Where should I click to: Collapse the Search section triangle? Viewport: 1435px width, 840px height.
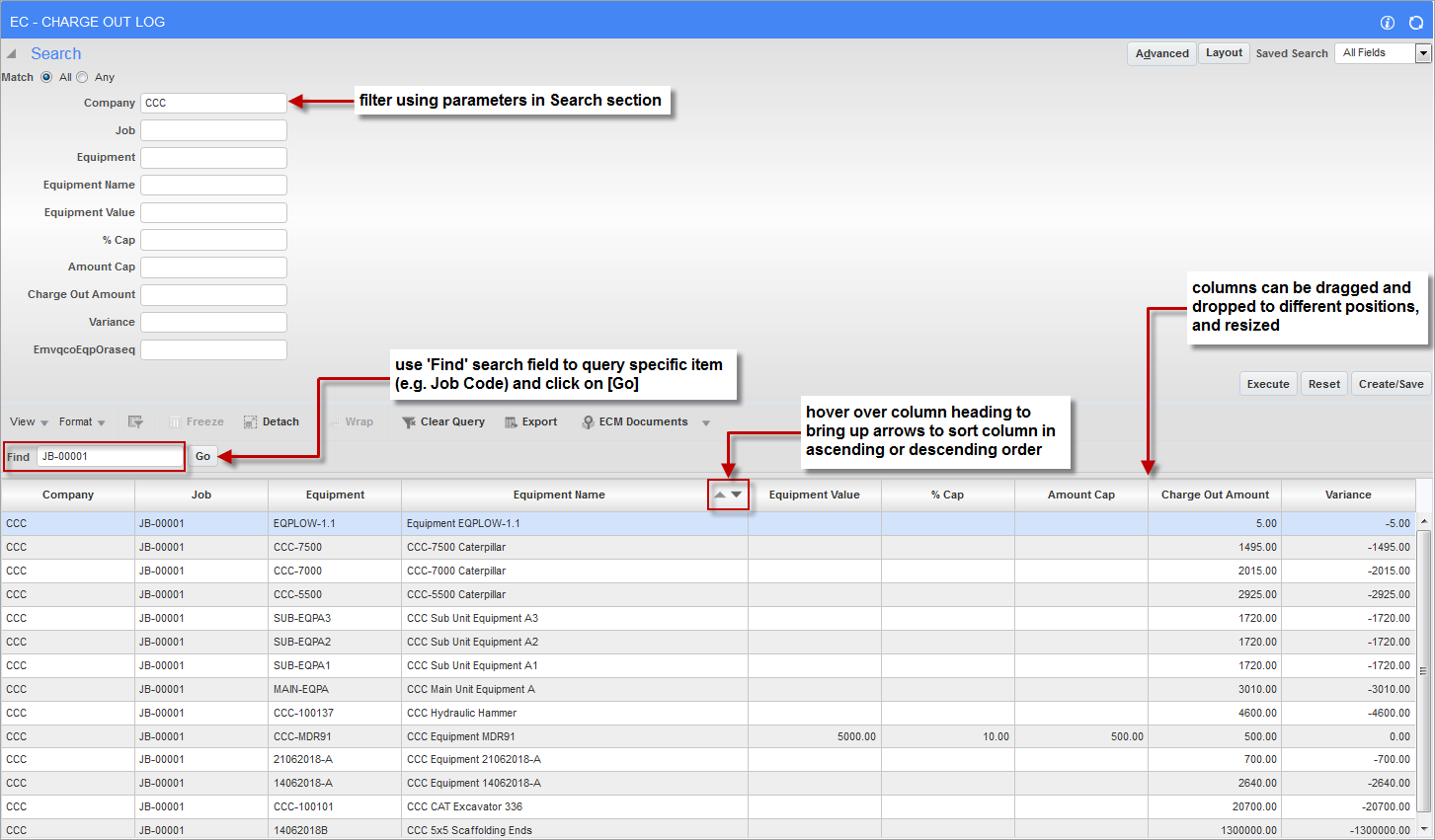[12, 54]
